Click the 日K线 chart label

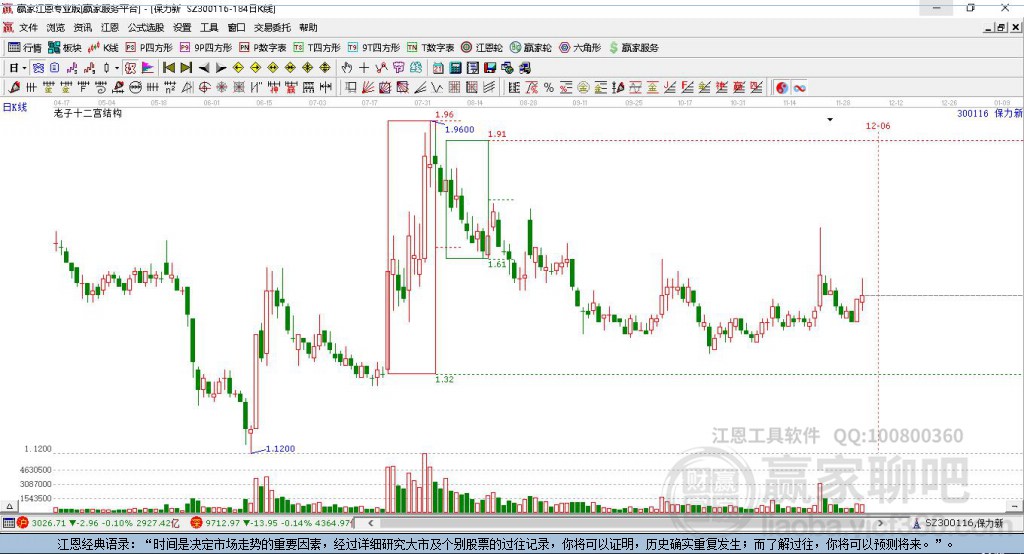15,107
